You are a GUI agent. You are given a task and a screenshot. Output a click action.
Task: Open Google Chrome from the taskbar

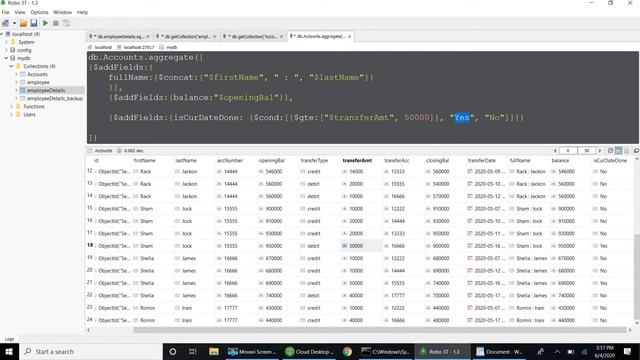347,351
